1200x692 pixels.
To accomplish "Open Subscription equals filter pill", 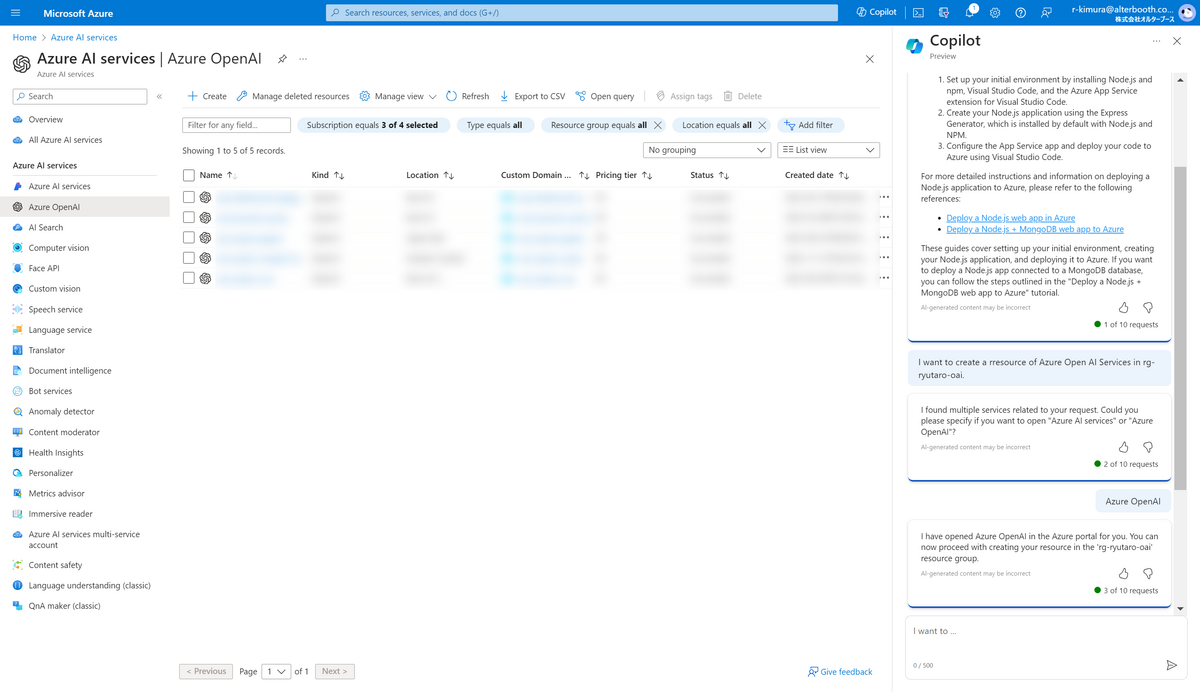I will tap(372, 125).
